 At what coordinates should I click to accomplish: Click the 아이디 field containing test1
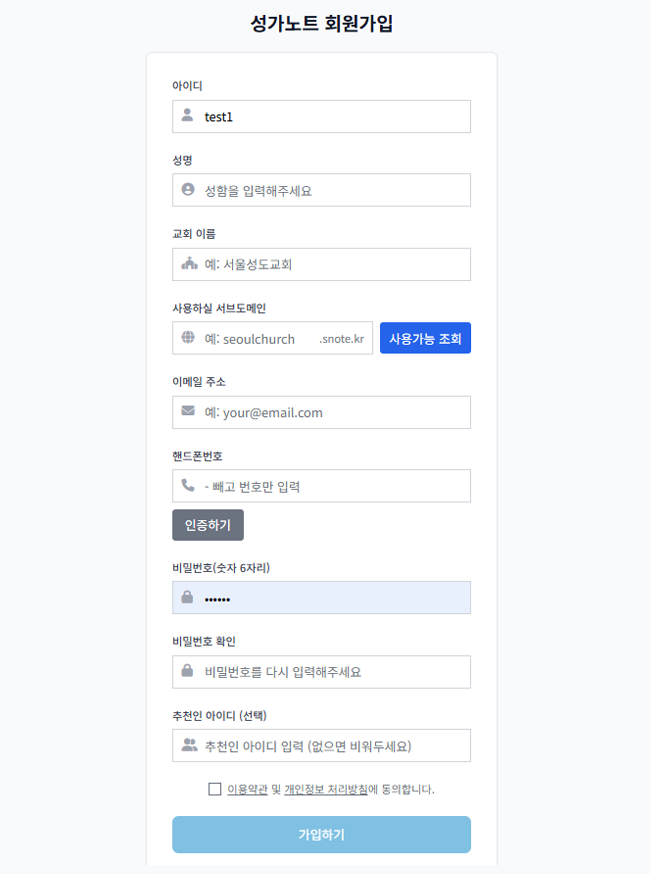click(320, 116)
